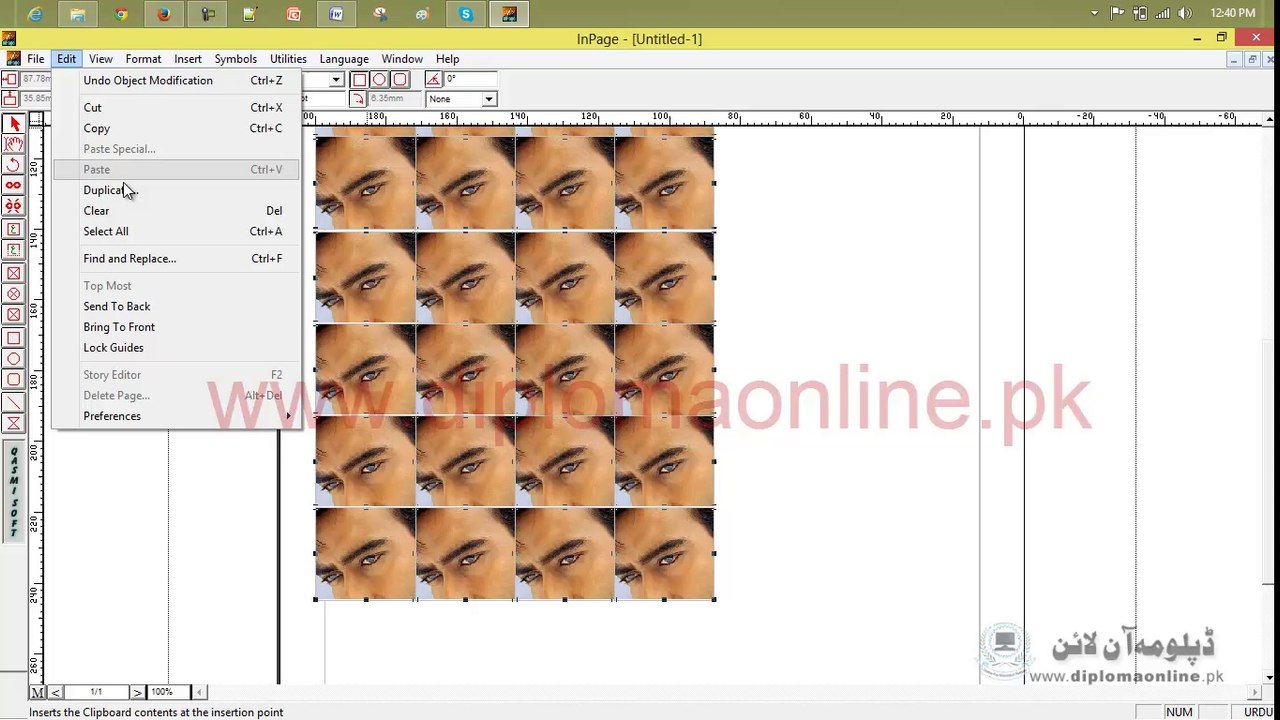This screenshot has width=1280, height=720.
Task: Open the Language menu
Action: (x=344, y=59)
